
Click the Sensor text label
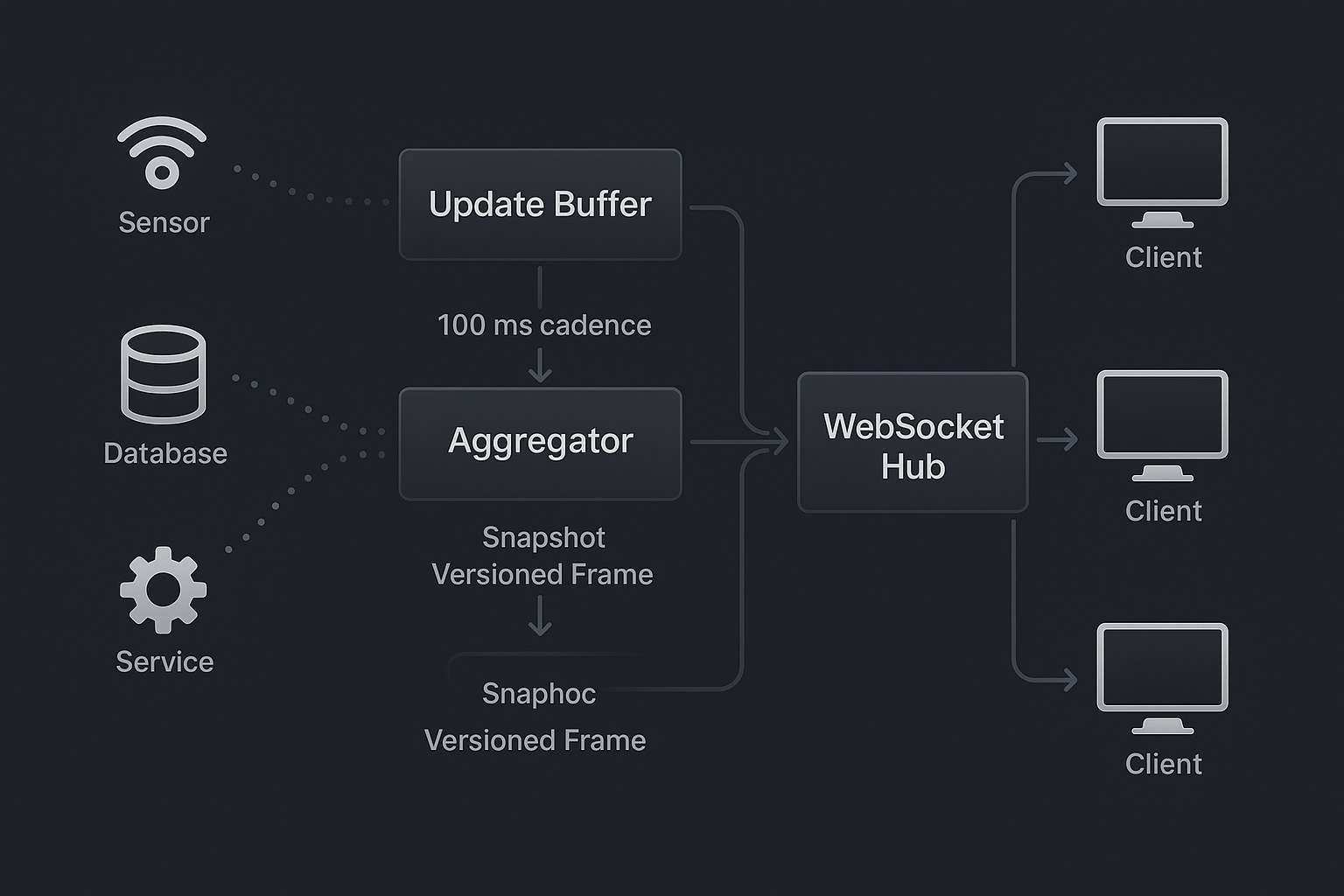(164, 223)
